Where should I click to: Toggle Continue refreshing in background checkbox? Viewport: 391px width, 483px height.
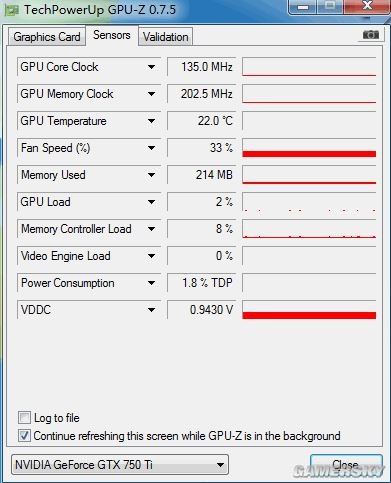24,436
